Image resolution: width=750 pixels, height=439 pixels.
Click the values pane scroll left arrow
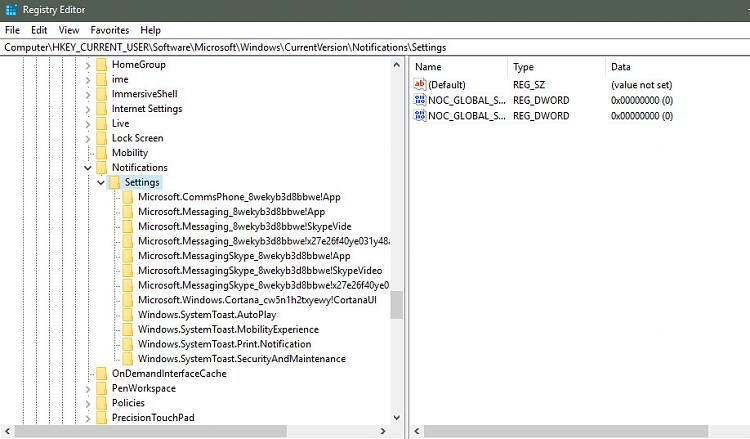click(417, 431)
